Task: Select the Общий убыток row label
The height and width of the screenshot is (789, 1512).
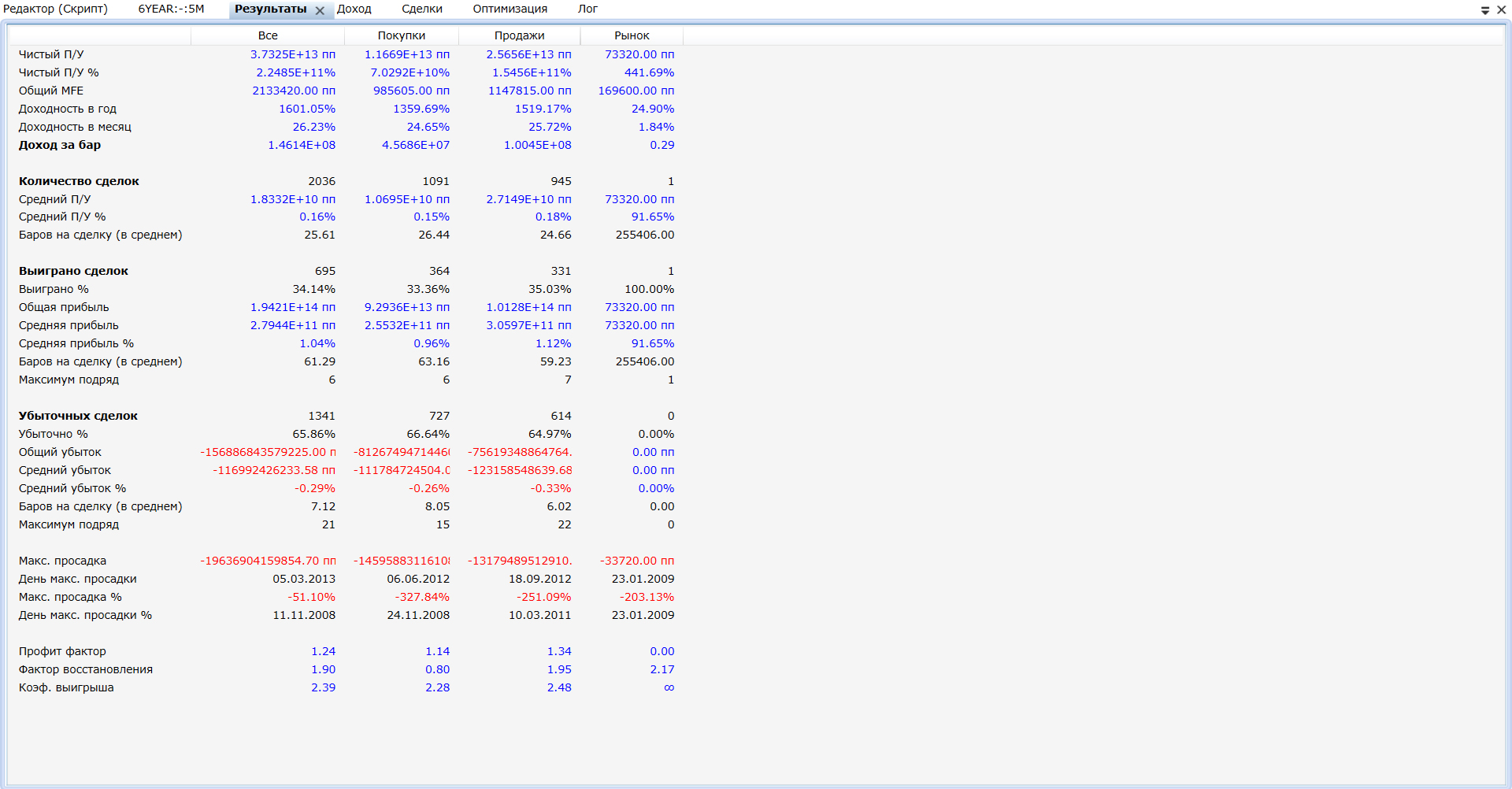Action: [60, 452]
